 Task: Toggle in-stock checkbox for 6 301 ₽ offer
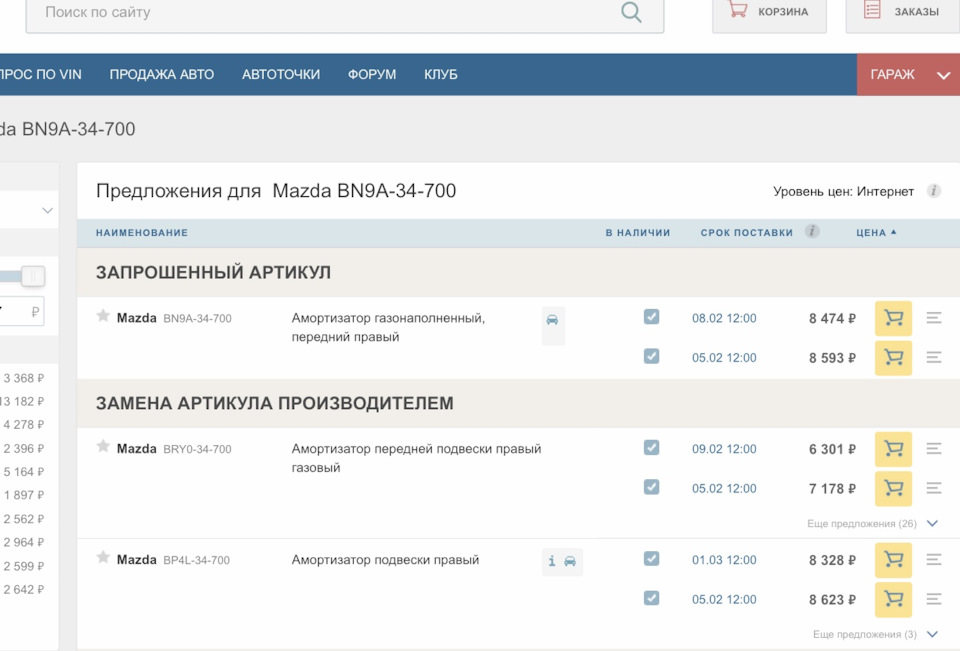point(651,448)
